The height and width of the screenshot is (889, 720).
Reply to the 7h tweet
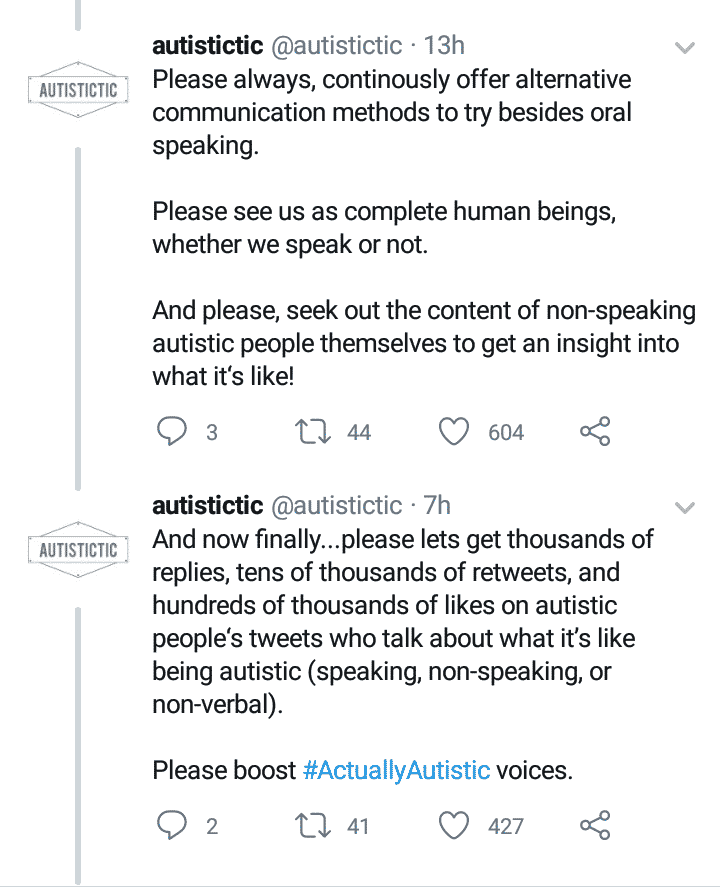pyautogui.click(x=174, y=826)
